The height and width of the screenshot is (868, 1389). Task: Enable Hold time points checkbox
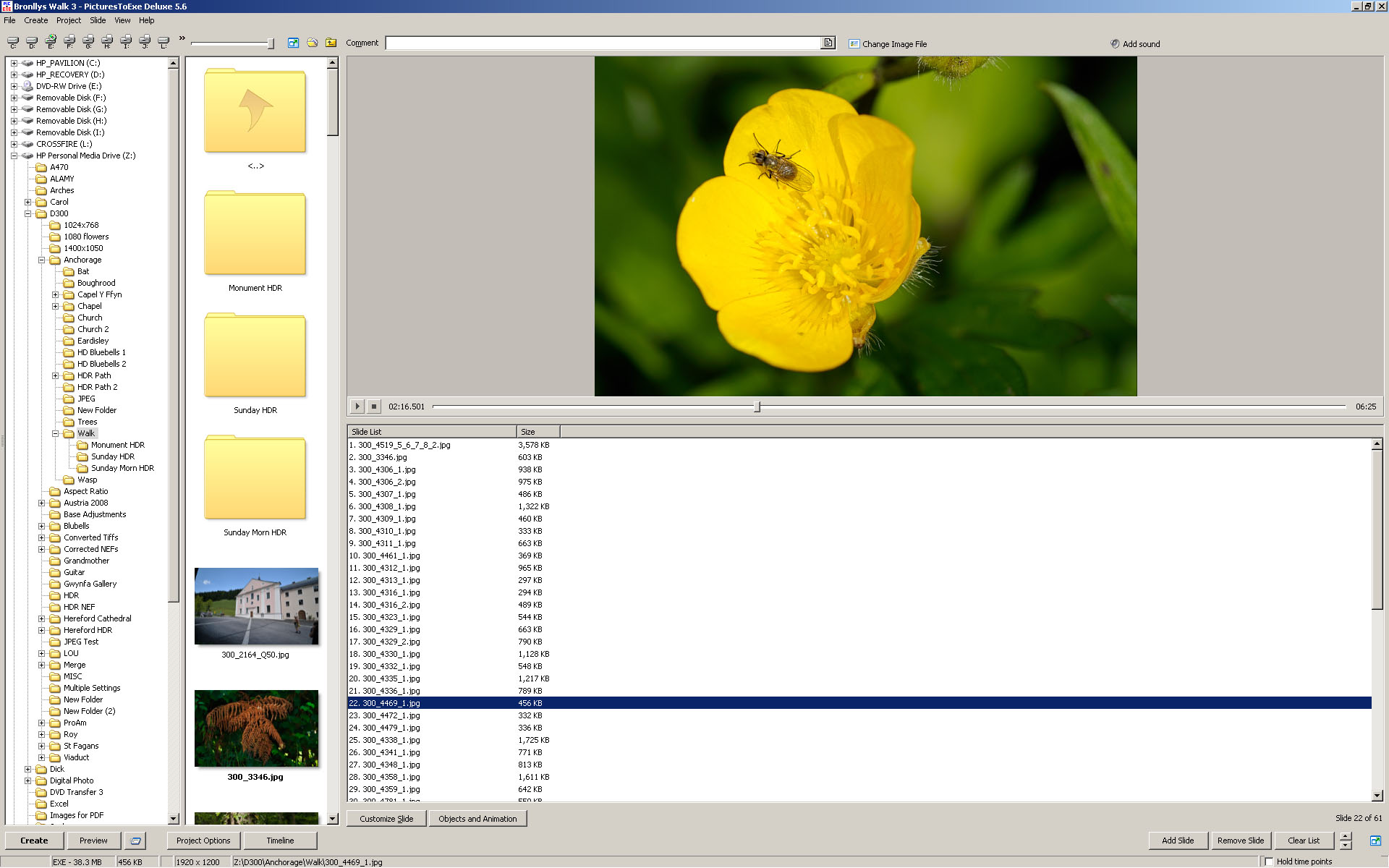pos(1269,861)
